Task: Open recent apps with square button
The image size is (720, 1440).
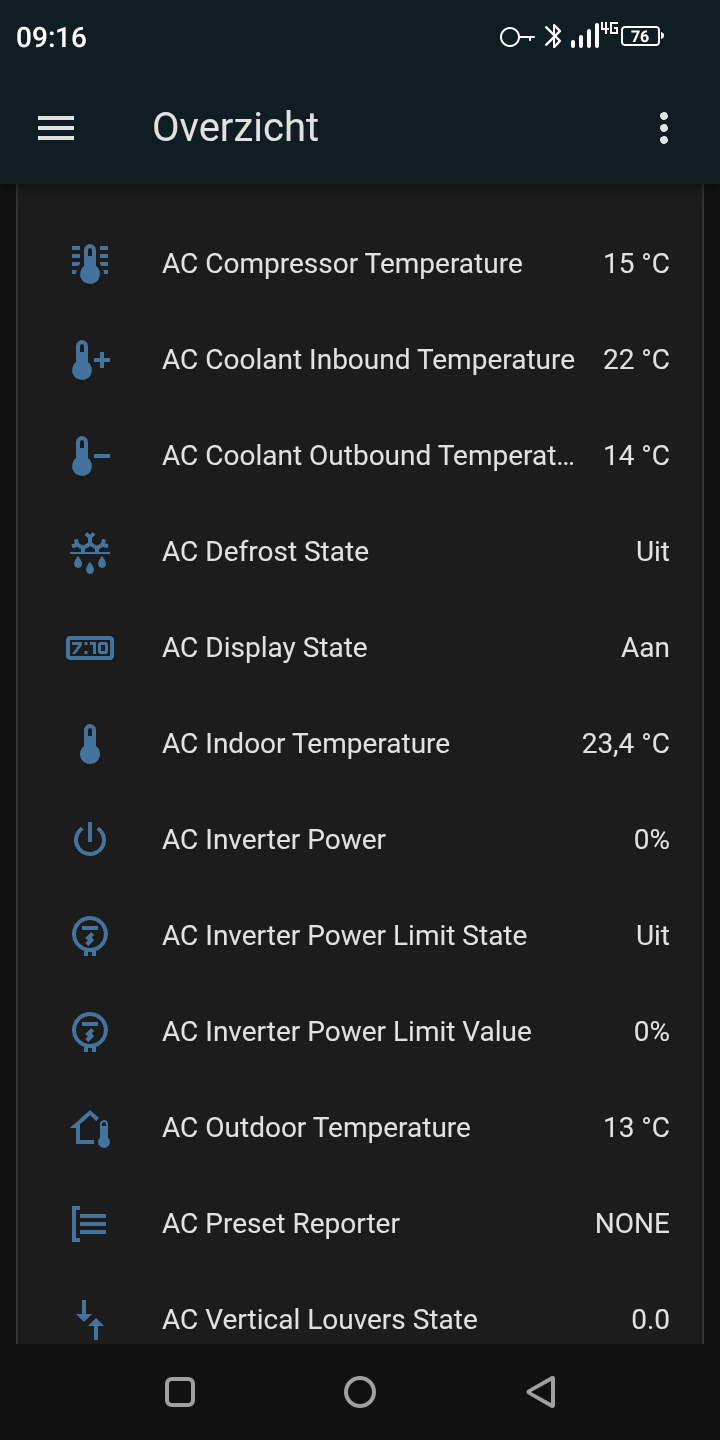Action: click(180, 1392)
